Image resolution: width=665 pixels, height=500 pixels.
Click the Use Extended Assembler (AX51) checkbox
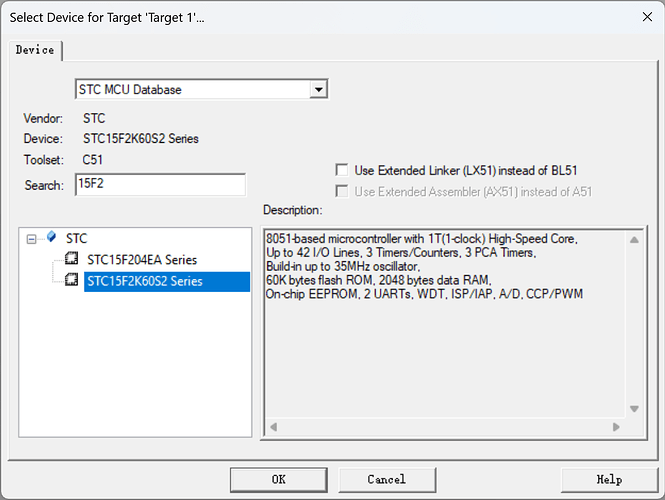(x=341, y=191)
